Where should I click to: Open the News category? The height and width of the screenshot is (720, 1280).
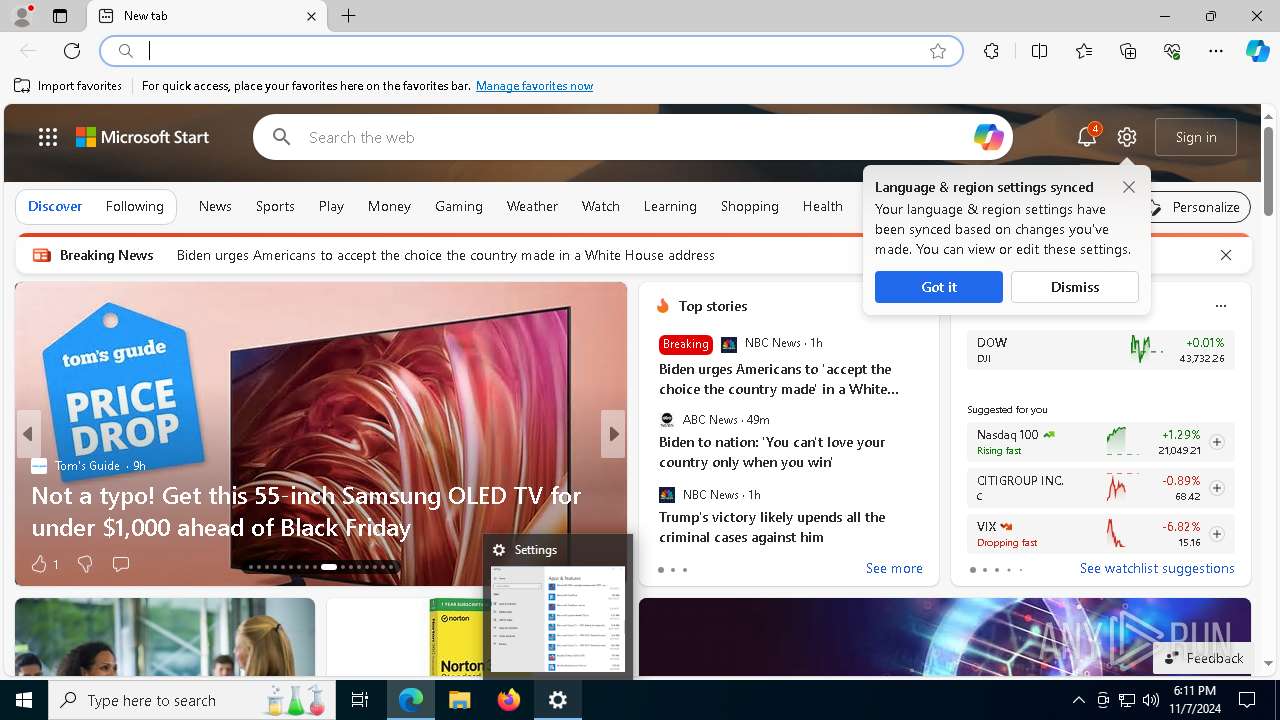(215, 206)
